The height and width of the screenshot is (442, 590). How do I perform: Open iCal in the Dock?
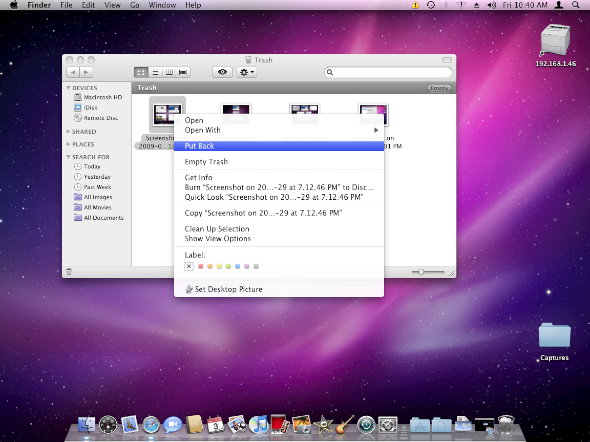point(216,425)
